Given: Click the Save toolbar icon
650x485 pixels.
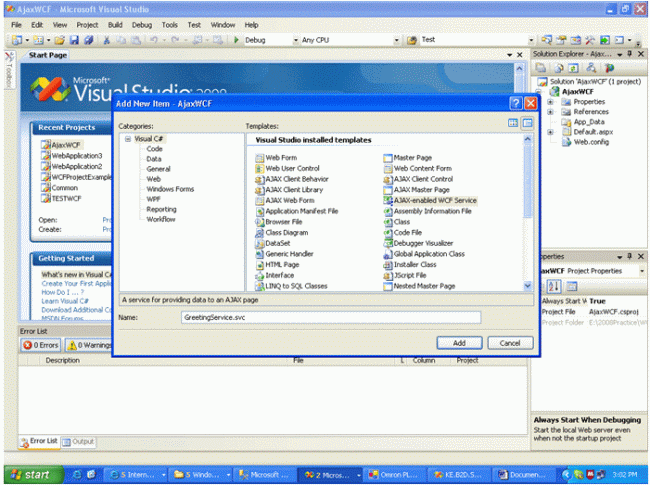Looking at the screenshot, I should point(74,40).
